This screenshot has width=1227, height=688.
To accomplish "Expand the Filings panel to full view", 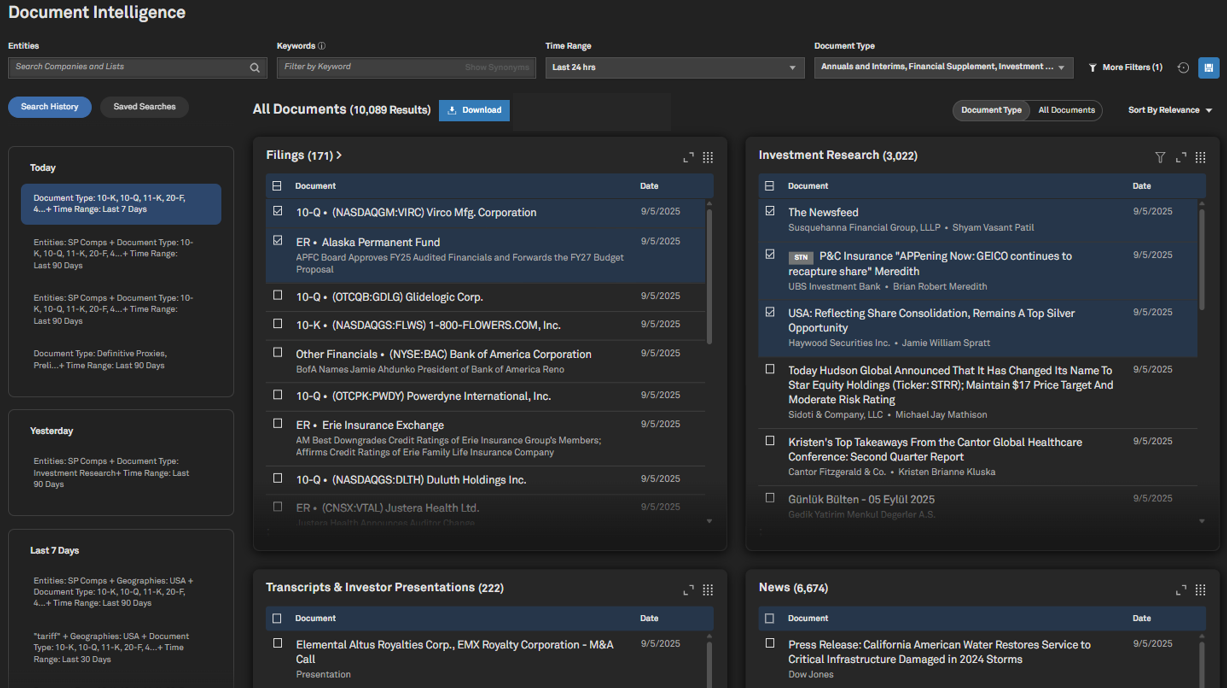I will tap(688, 157).
